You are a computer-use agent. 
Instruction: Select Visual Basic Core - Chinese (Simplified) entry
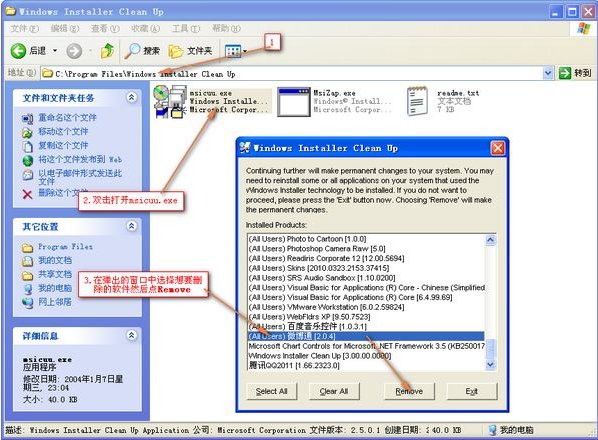pyautogui.click(x=367, y=287)
